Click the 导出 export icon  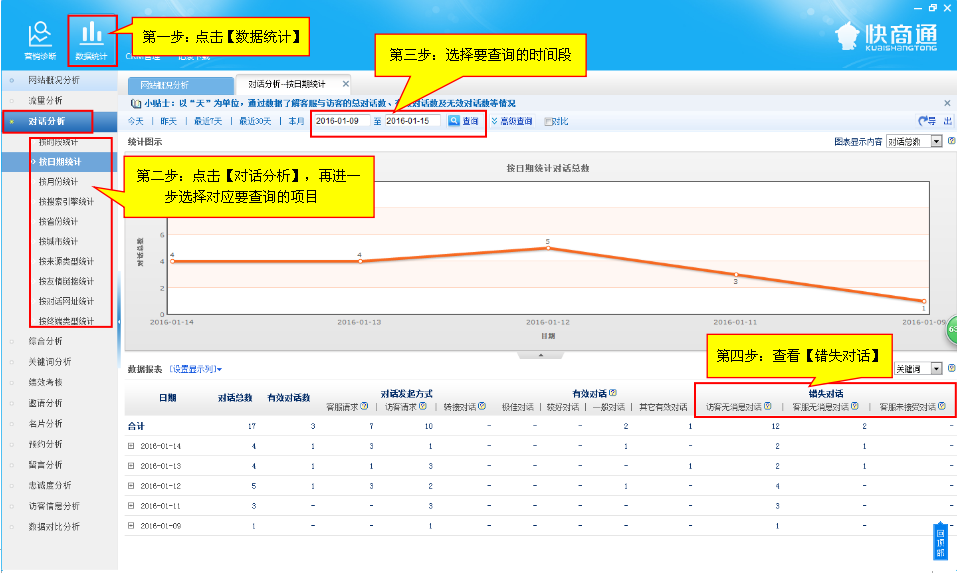pos(930,121)
